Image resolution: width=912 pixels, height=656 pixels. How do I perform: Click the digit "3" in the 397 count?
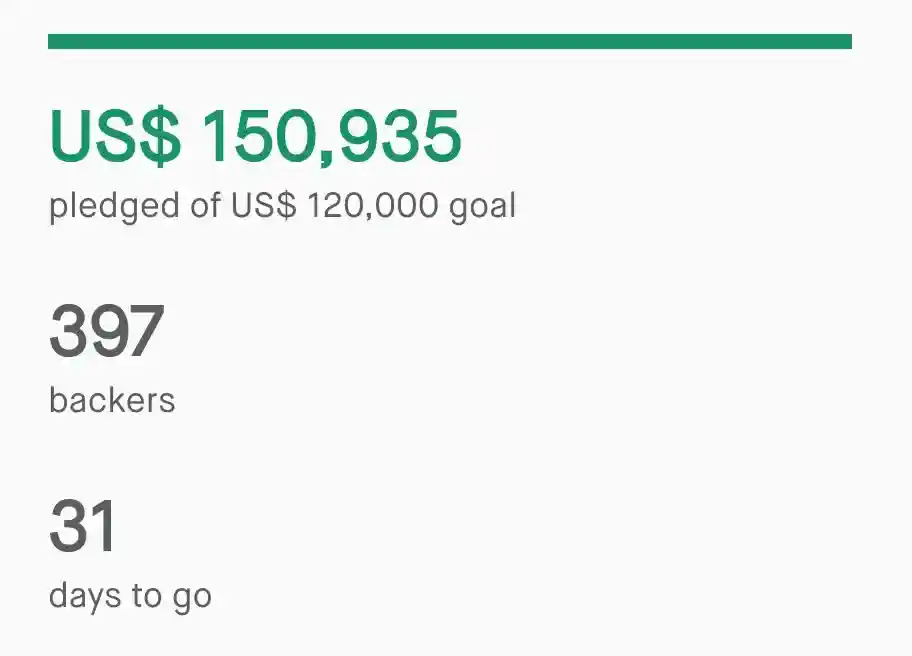point(68,333)
